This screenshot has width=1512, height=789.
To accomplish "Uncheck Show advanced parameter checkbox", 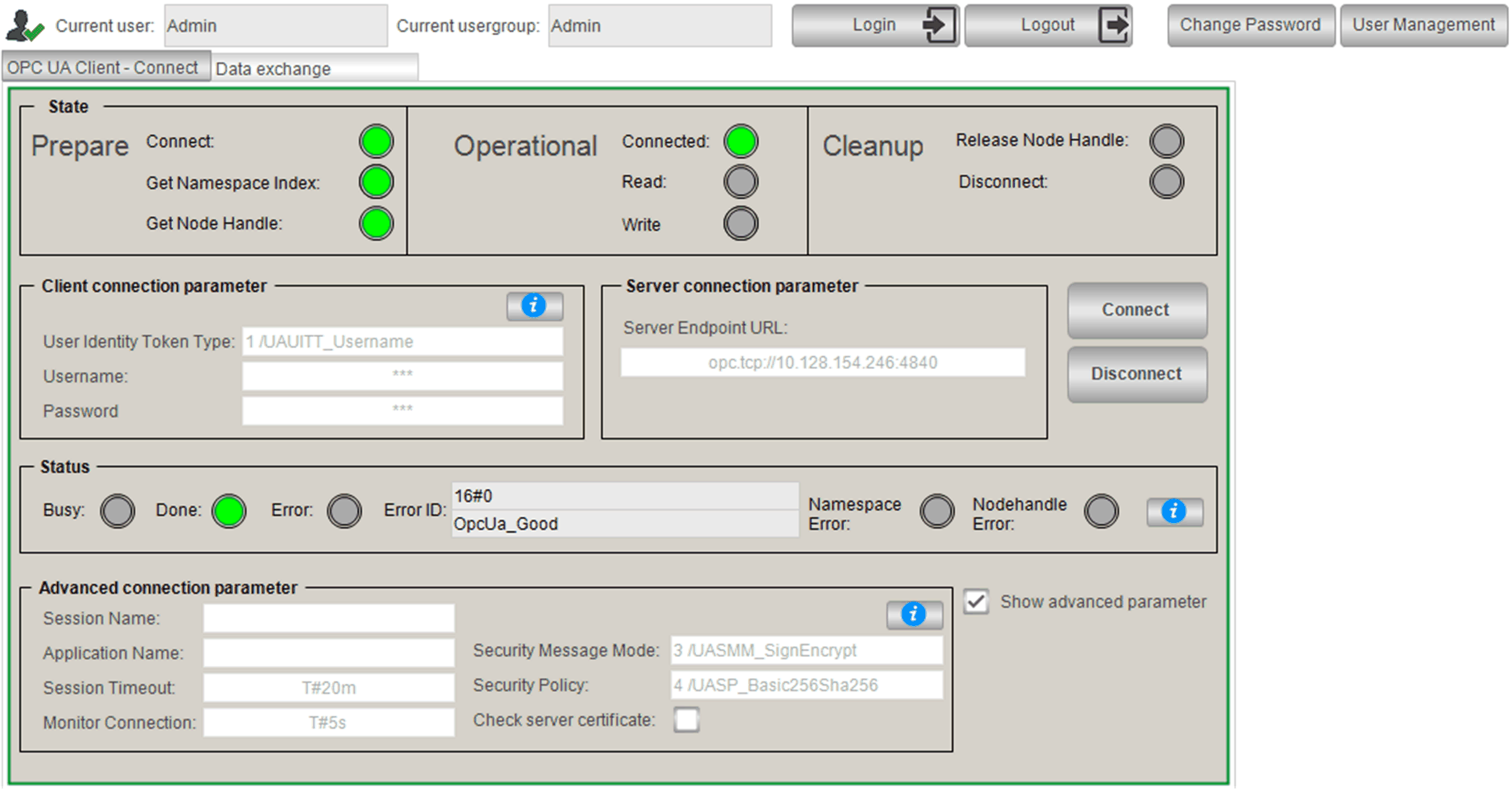I will point(976,602).
